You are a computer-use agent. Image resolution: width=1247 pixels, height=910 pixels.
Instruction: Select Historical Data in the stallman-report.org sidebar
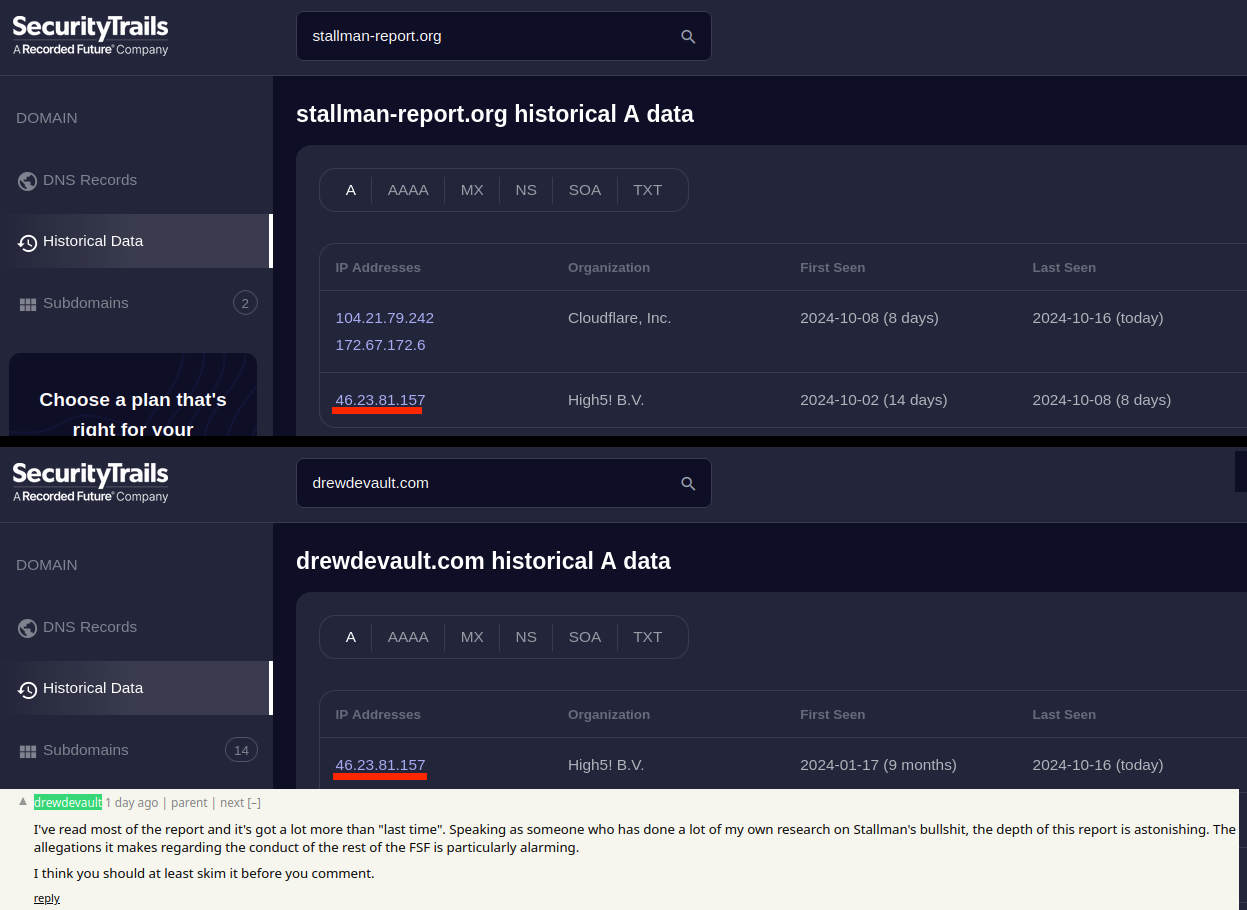[136, 241]
